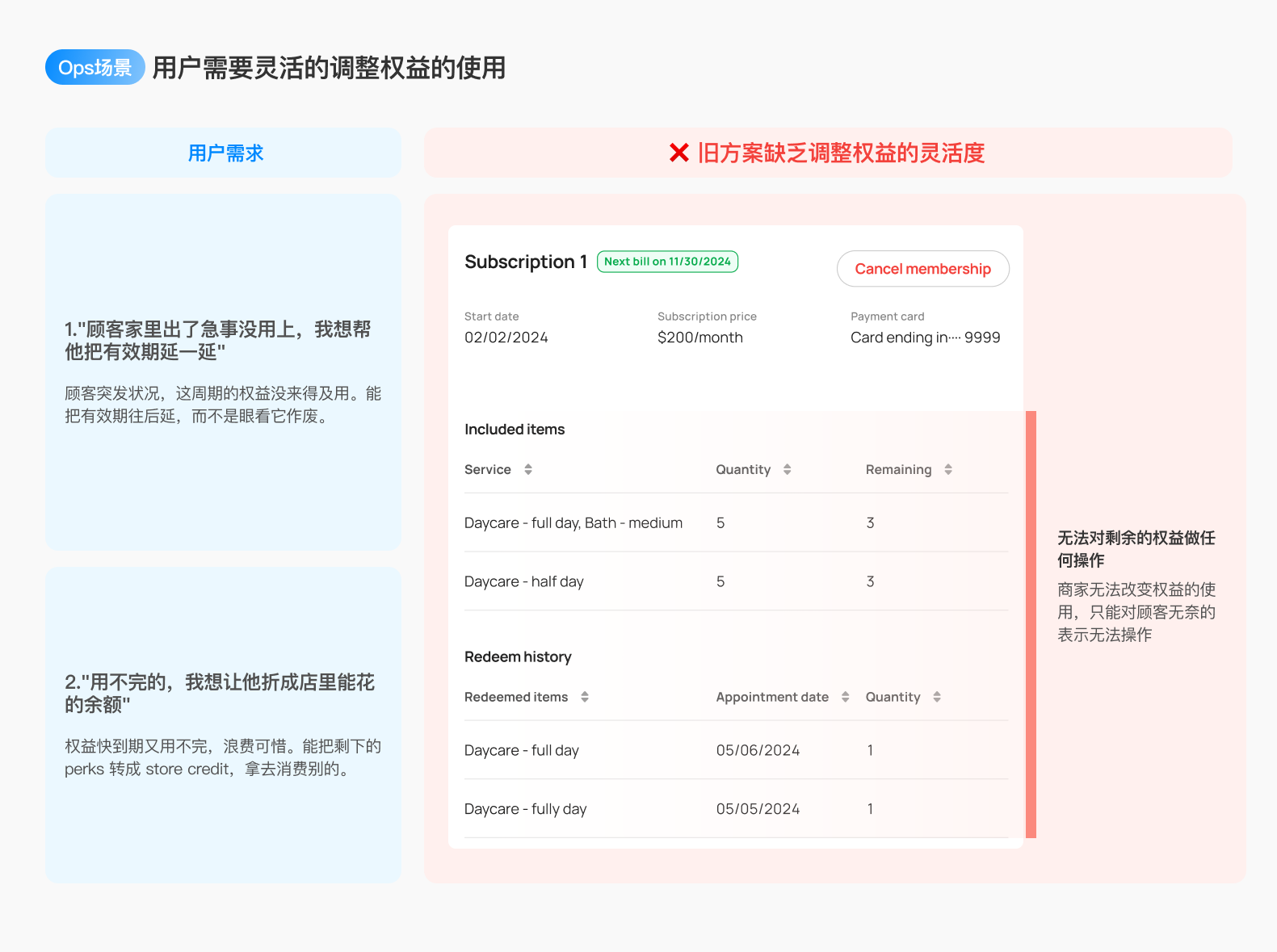Sort Redeem history by Quantity arrows
This screenshot has height=952, width=1277.
point(937,697)
